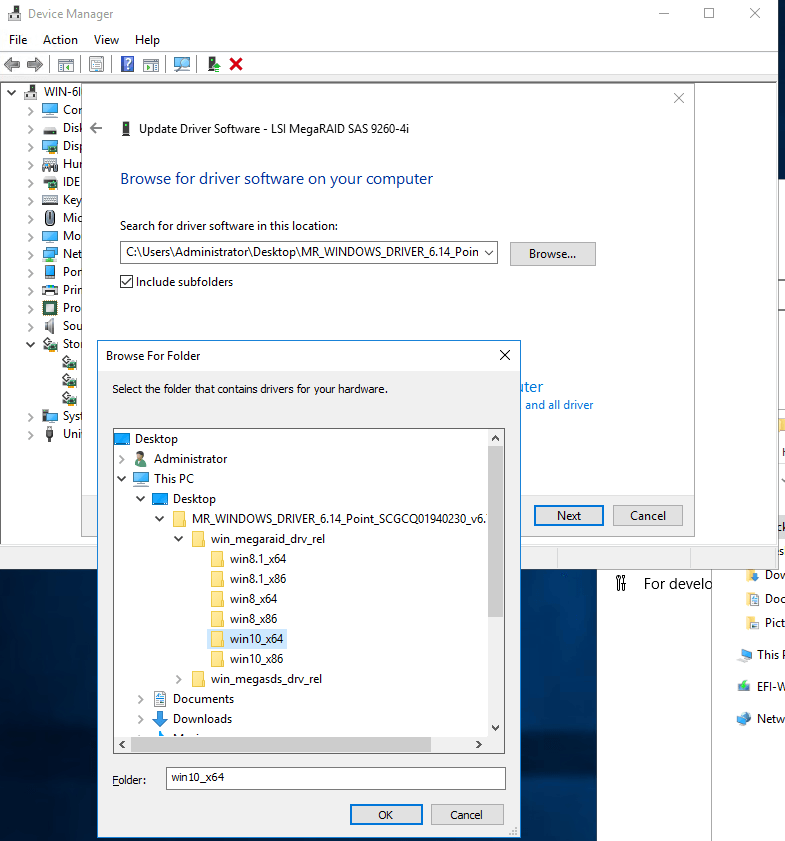Viewport: 785px width, 841px height.
Task: Click OK in Browse For Folder
Action: tap(385, 815)
